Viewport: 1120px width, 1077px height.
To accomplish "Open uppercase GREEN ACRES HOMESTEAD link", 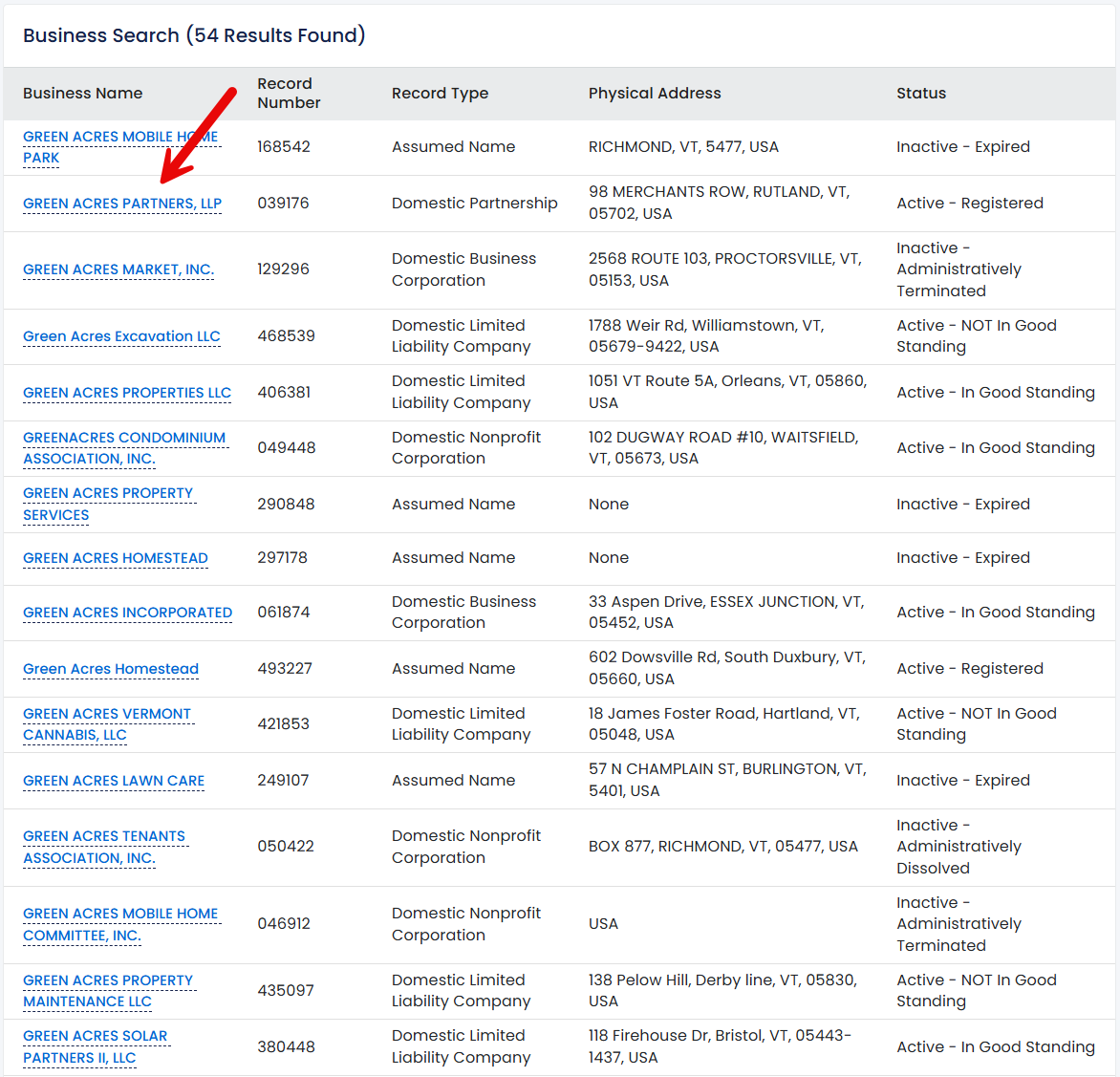I will click(x=116, y=558).
